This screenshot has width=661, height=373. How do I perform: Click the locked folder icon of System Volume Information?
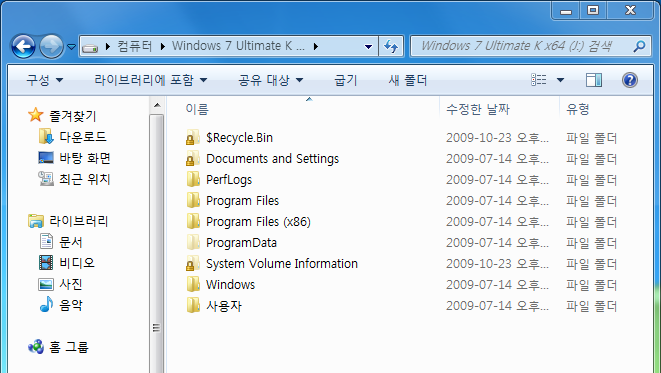193,264
